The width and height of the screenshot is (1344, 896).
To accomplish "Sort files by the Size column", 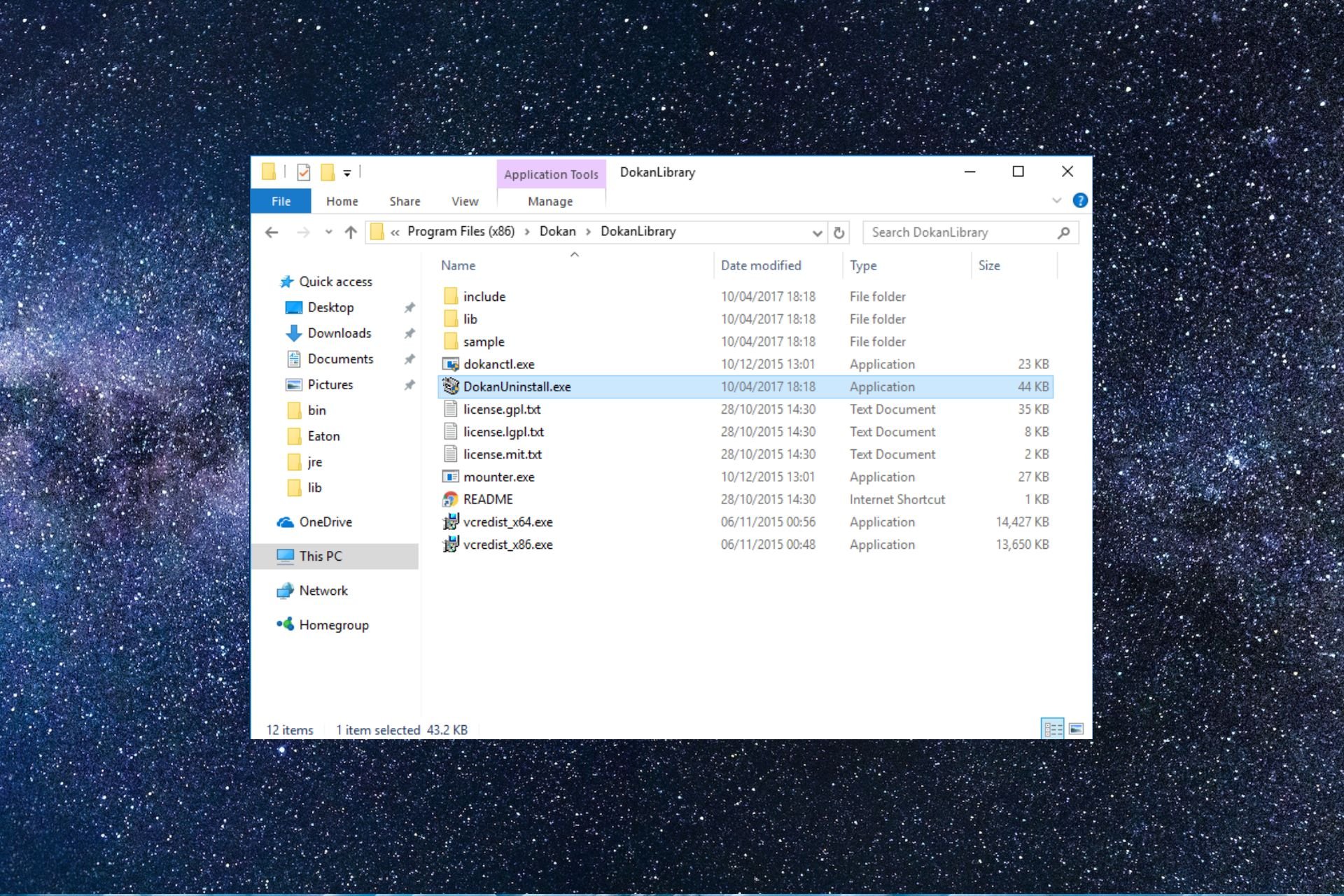I will point(988,265).
